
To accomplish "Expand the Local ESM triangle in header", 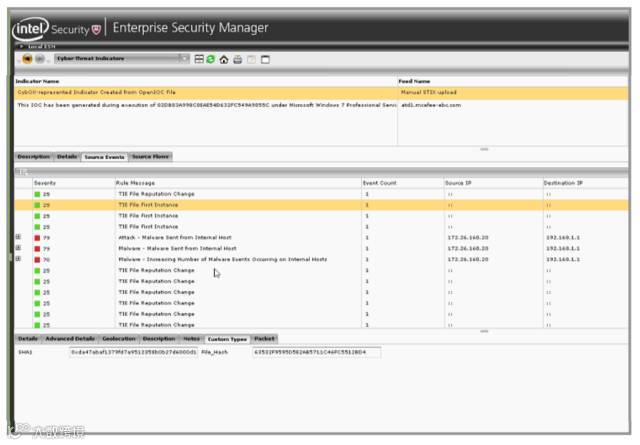I will pyautogui.click(x=21, y=47).
